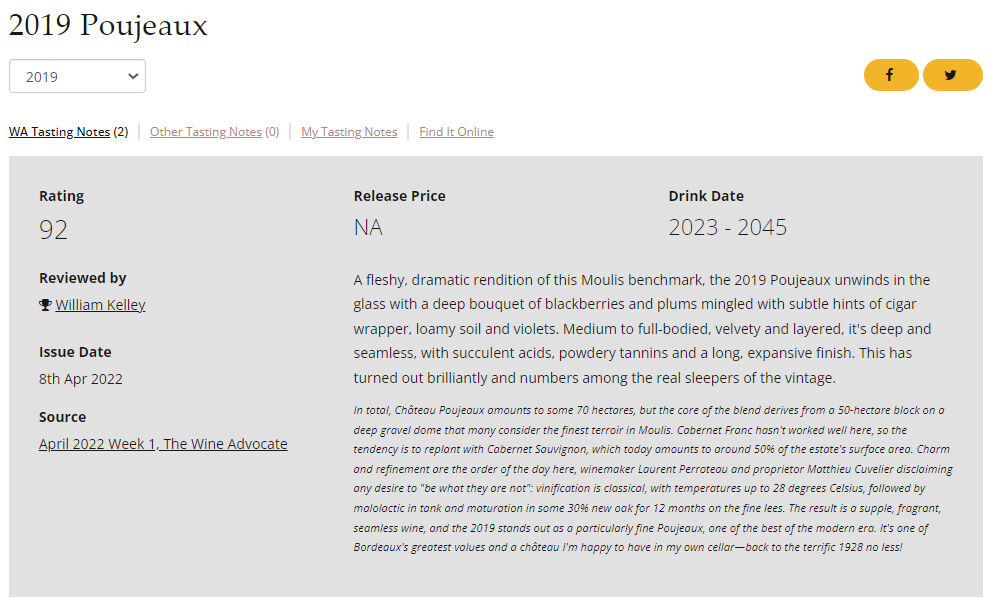The height and width of the screenshot is (610, 991).
Task: Open the April 2022 Week 1 source link
Action: 163,444
